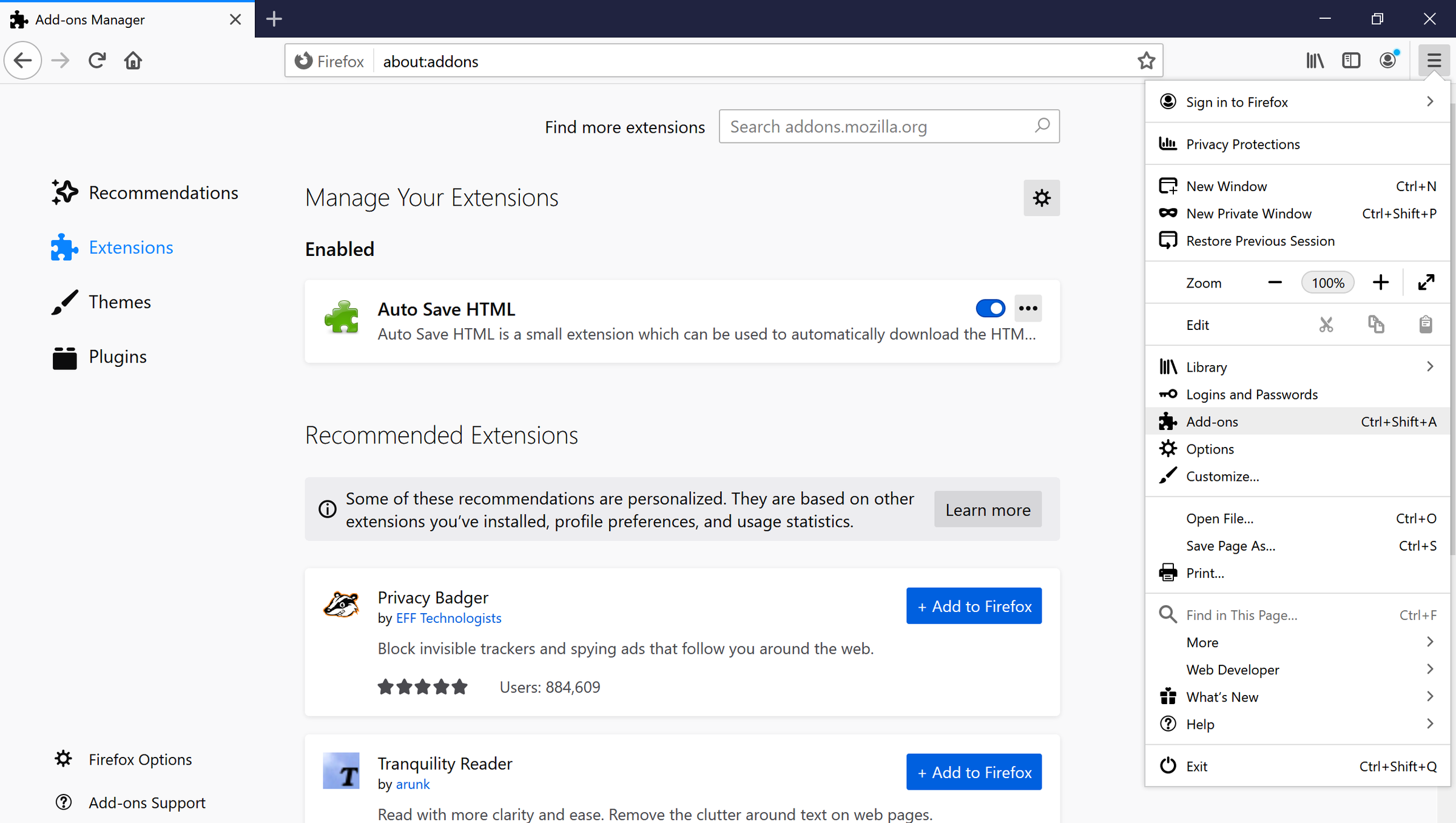
Task: Disable the Auto Save HTML extension toggle
Action: coord(991,309)
